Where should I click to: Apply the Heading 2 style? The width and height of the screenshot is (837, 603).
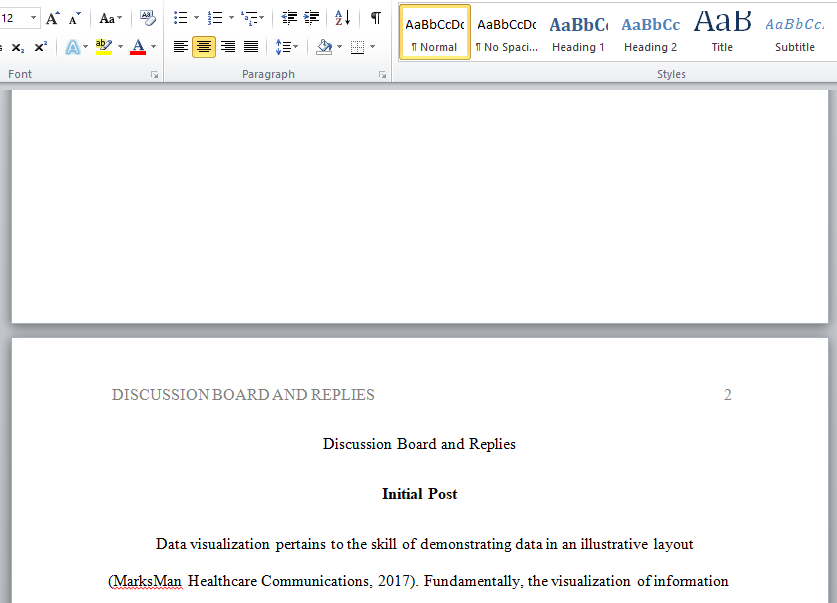(650, 33)
